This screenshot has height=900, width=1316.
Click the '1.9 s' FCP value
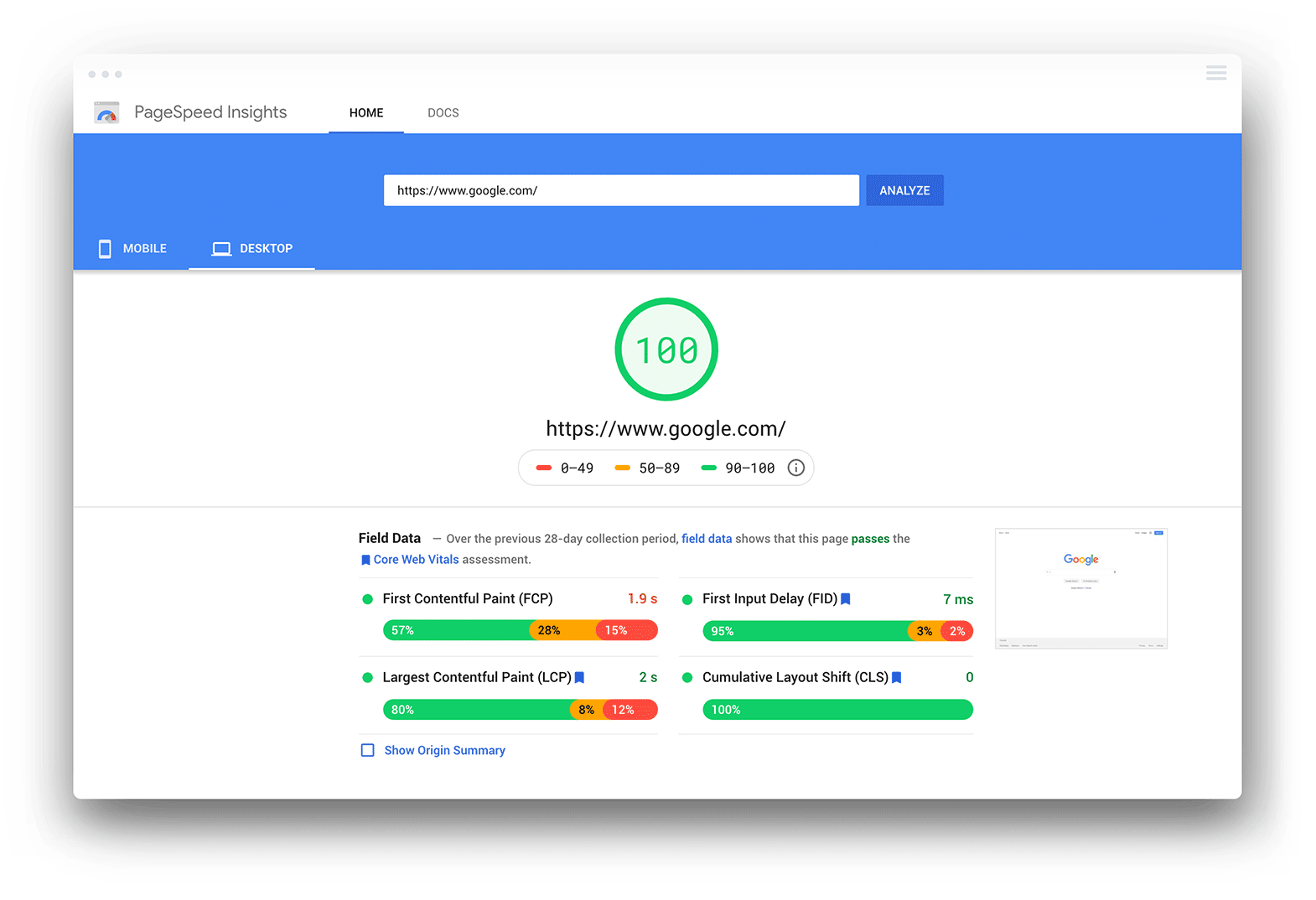[x=642, y=599]
